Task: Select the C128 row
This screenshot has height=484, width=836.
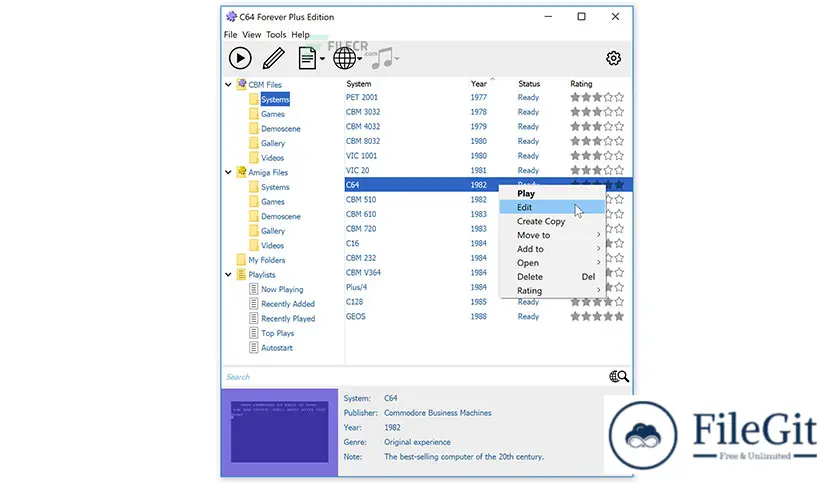Action: [488, 302]
